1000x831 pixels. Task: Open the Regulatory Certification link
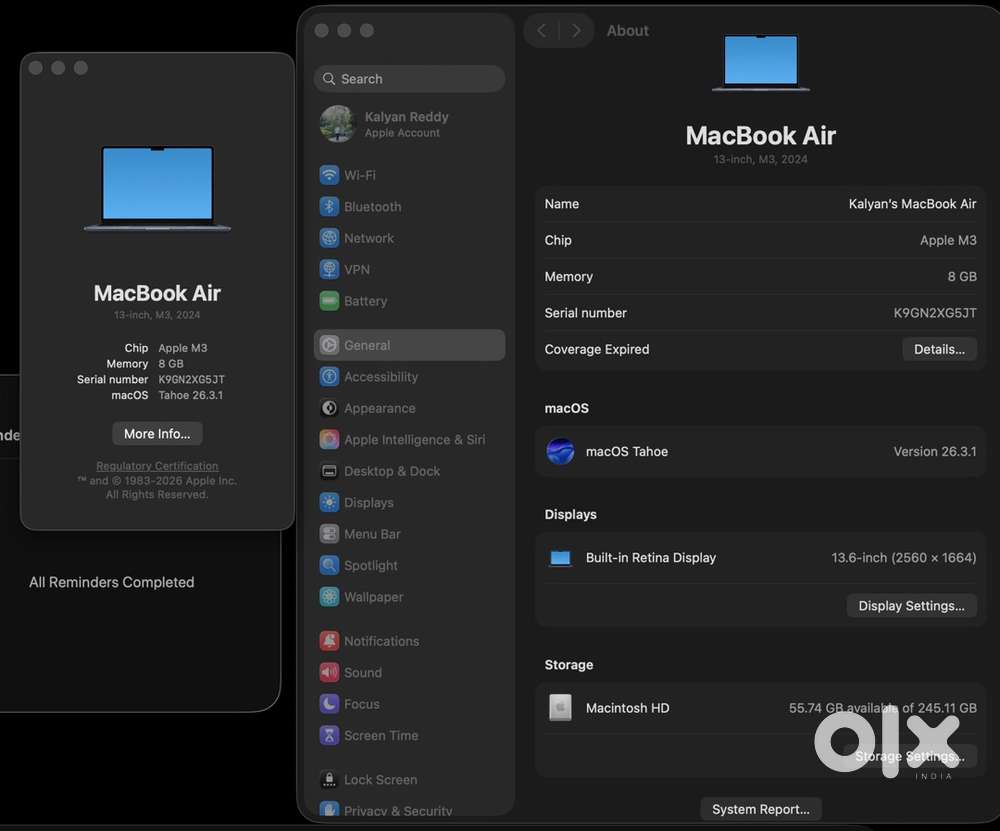[x=157, y=466]
